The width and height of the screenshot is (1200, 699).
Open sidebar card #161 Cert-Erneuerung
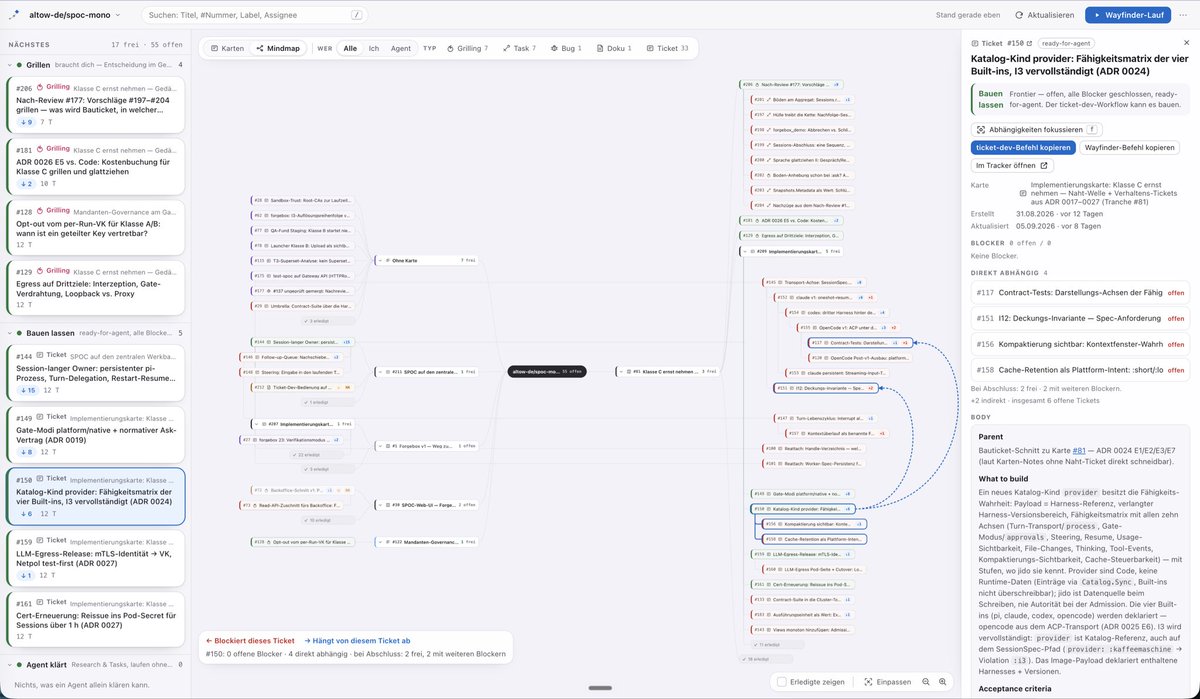click(x=94, y=619)
